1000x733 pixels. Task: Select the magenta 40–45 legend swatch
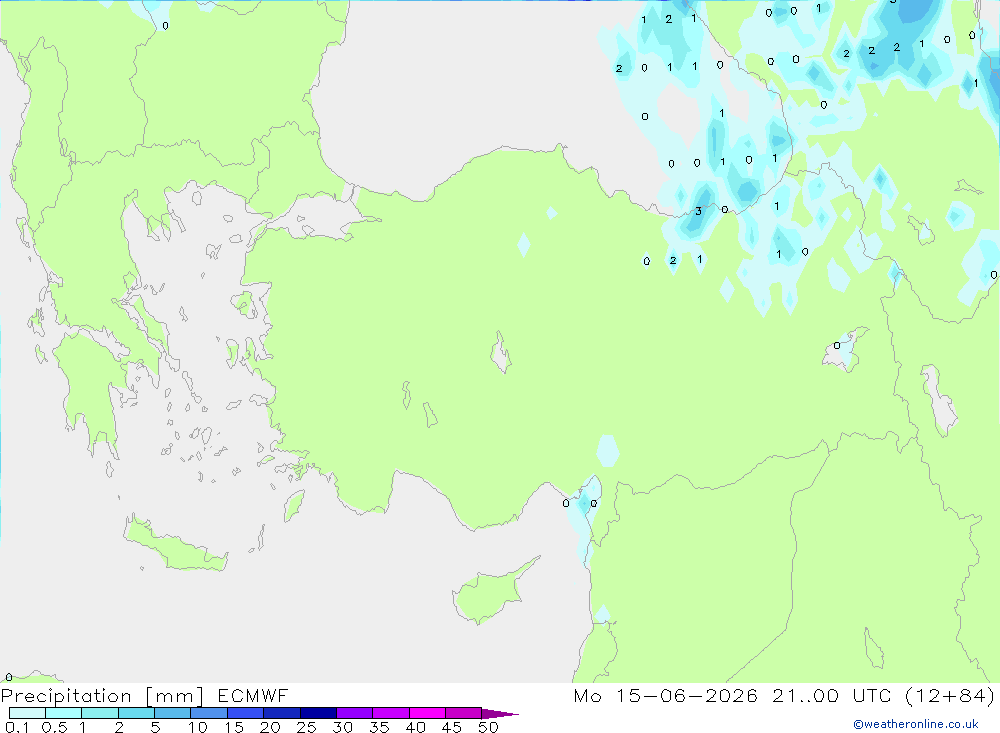pyautogui.click(x=427, y=713)
